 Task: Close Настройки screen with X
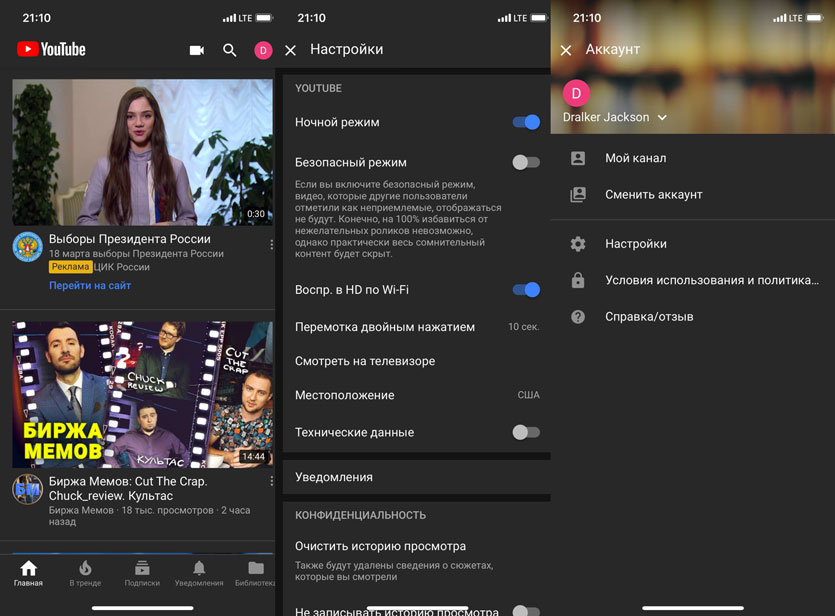pos(290,51)
